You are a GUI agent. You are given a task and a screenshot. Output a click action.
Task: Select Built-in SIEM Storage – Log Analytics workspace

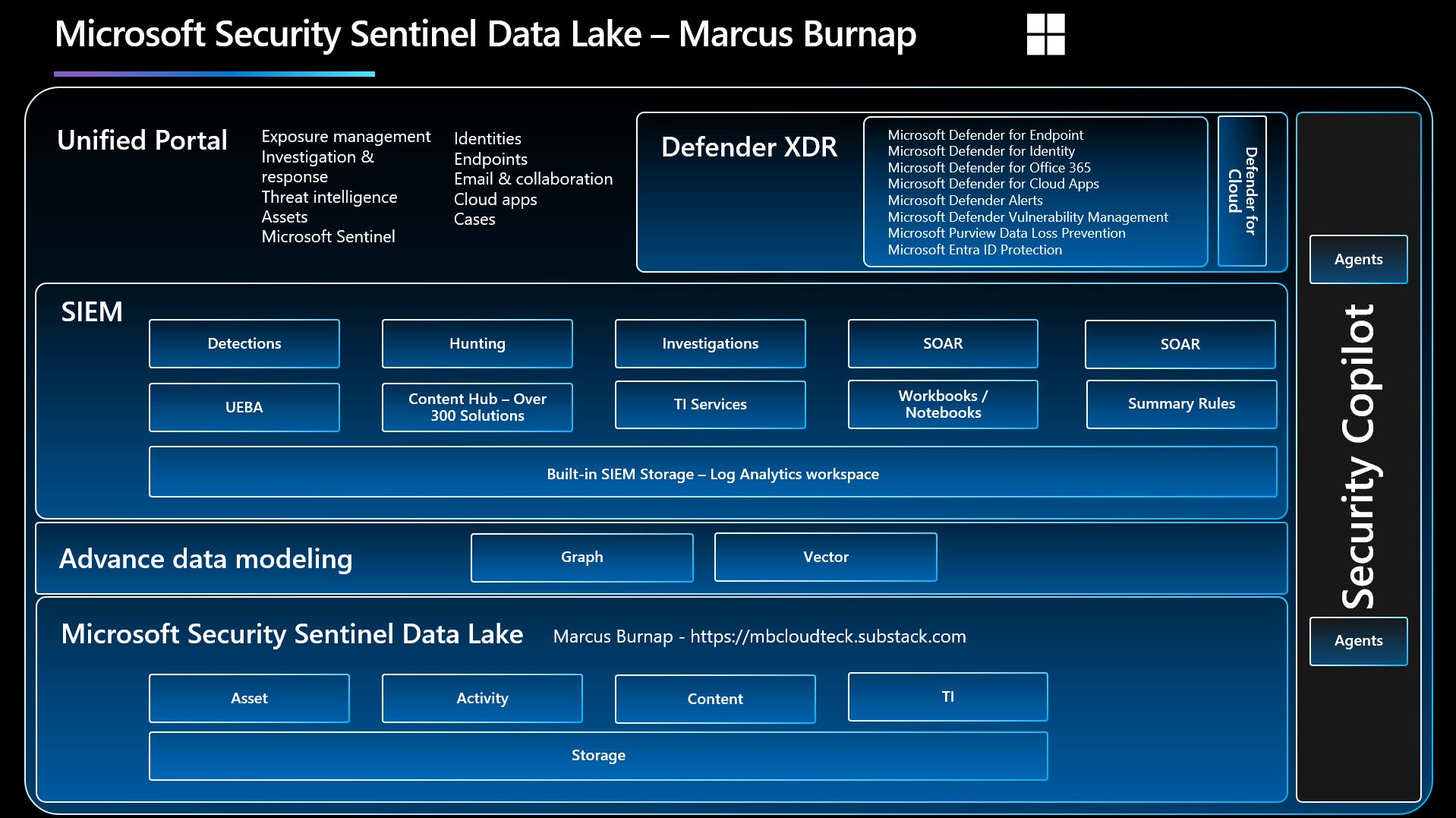(x=713, y=472)
